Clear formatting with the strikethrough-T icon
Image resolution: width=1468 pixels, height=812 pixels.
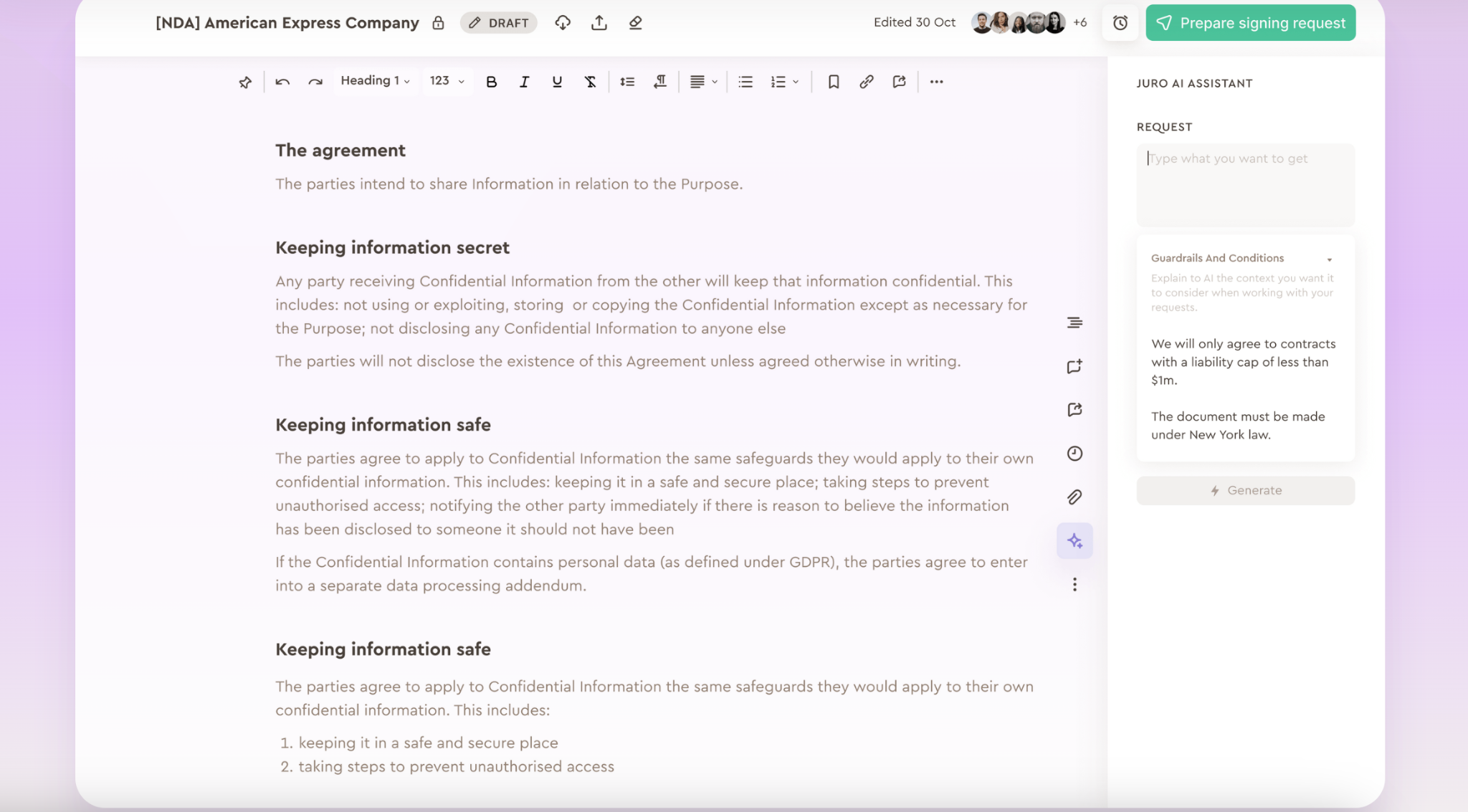tap(589, 81)
